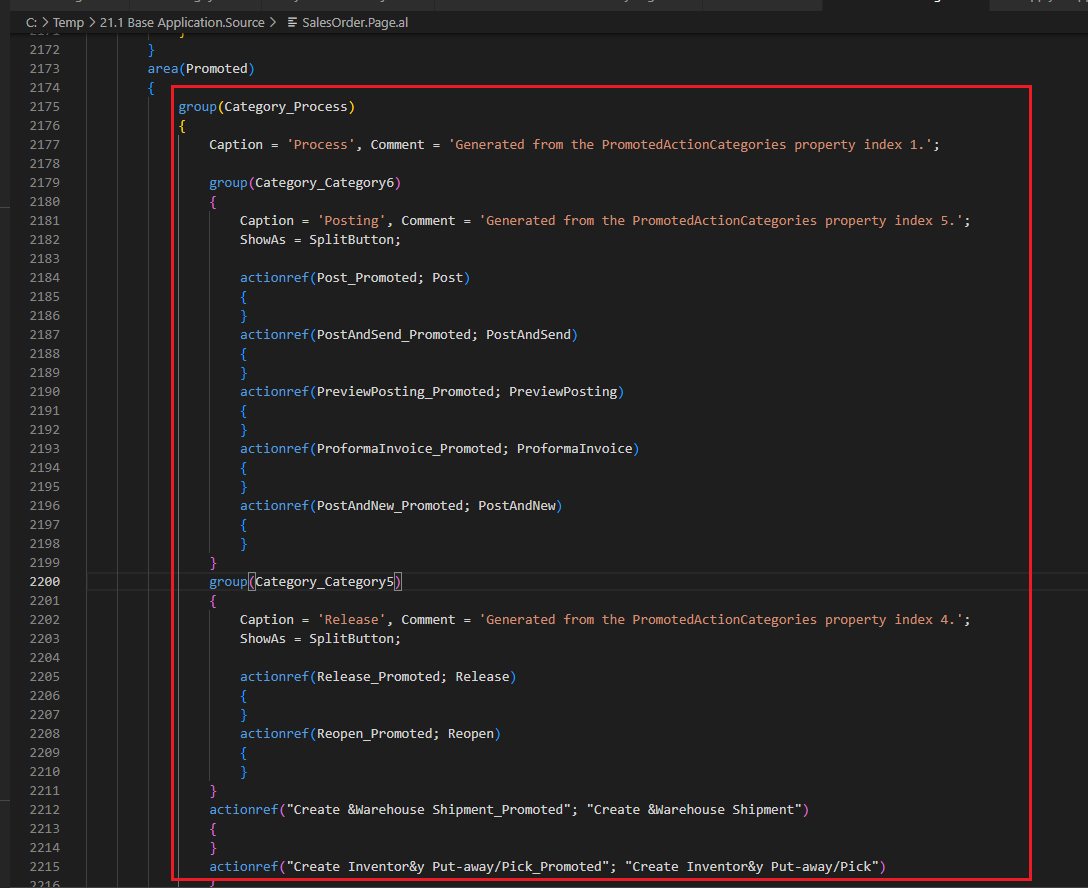Click the PreviewPosting_Promoted identifier
This screenshot has height=888, width=1088.
click(404, 392)
